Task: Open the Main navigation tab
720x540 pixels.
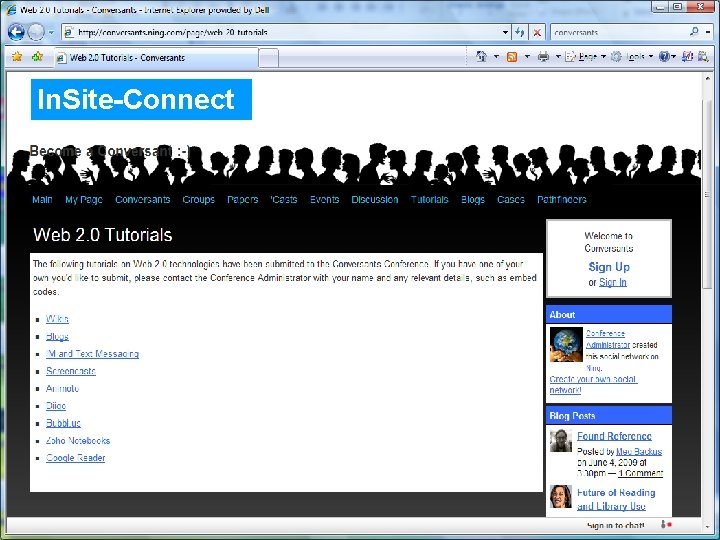Action: coord(42,200)
